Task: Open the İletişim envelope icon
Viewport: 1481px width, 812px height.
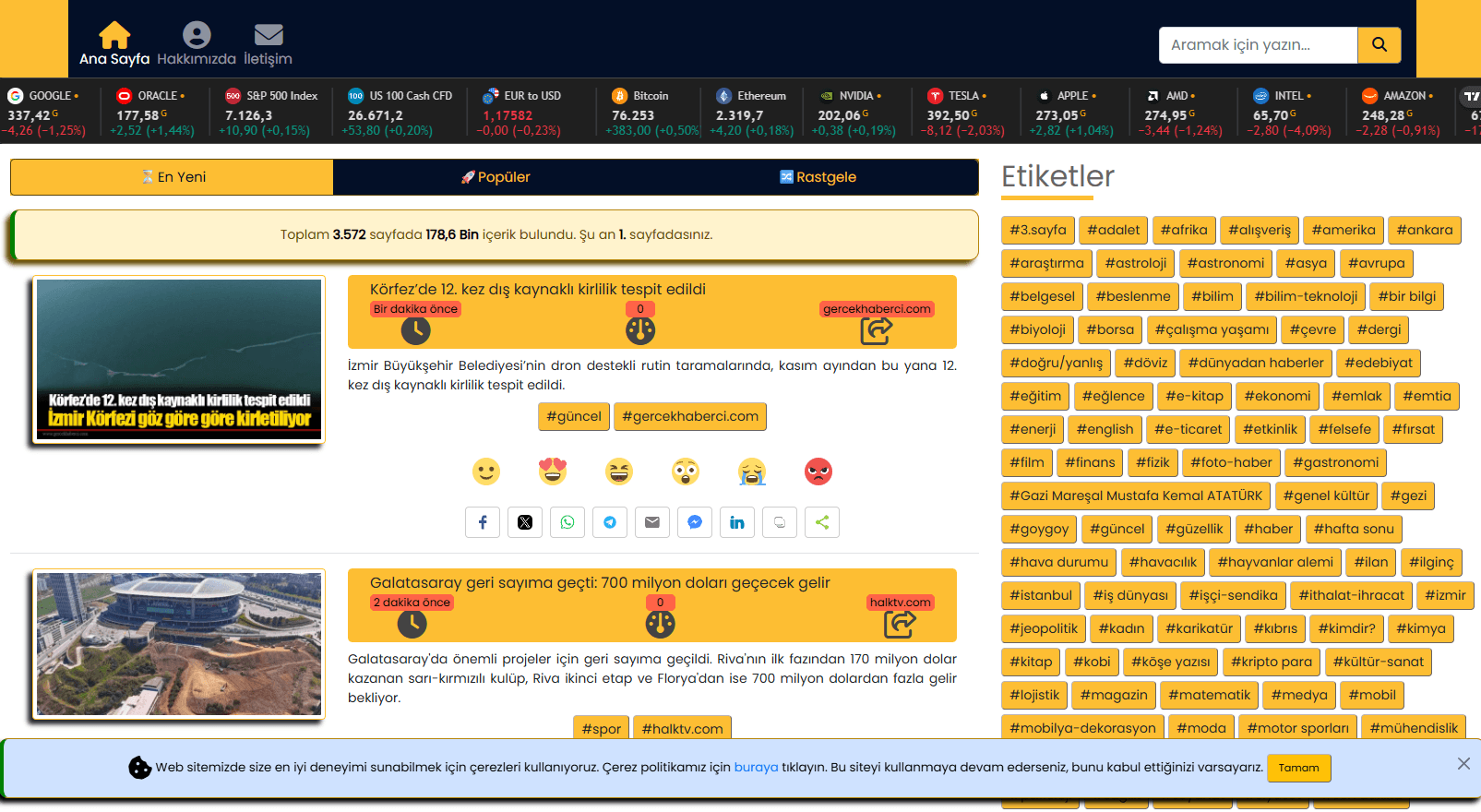Action: (269, 35)
